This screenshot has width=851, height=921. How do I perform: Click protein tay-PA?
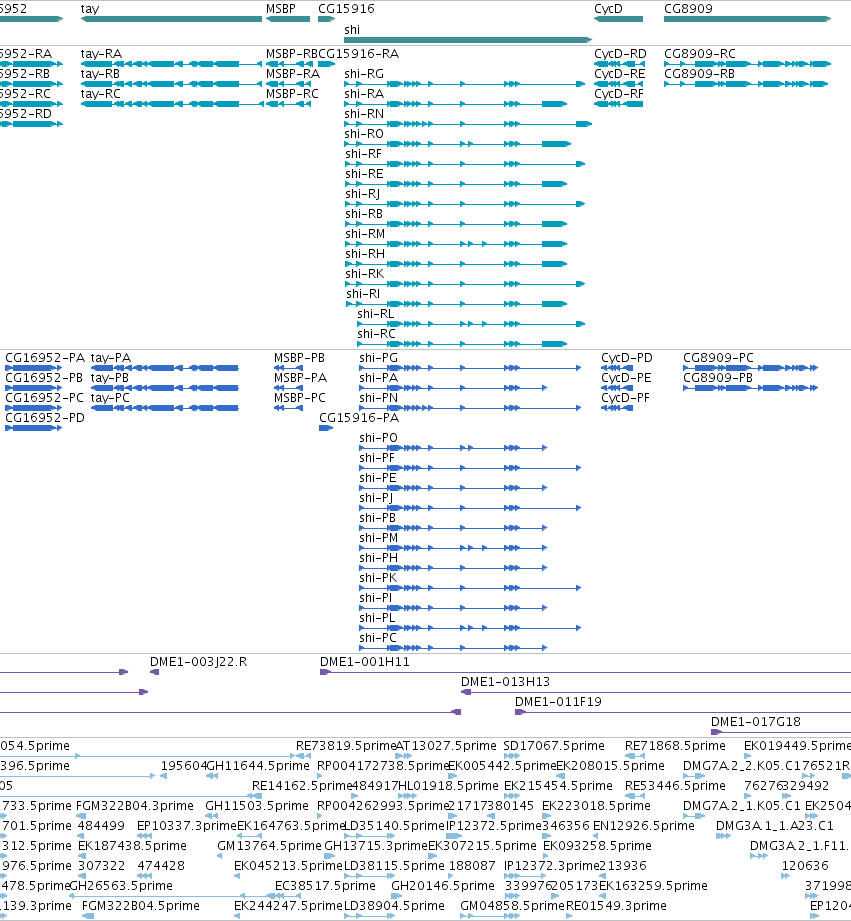tap(111, 358)
